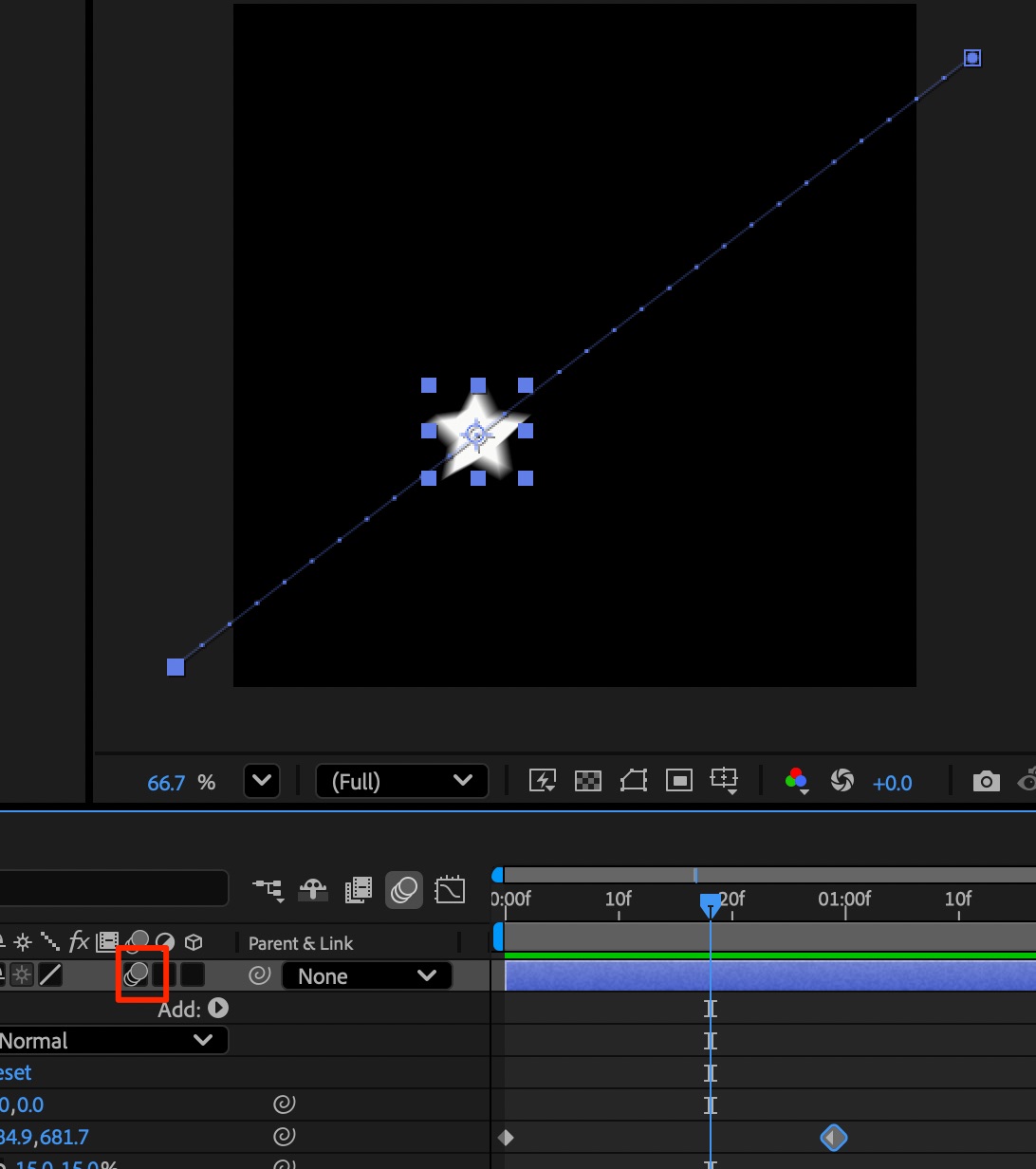
Task: Toggle mask and shape path visibility
Action: click(633, 781)
